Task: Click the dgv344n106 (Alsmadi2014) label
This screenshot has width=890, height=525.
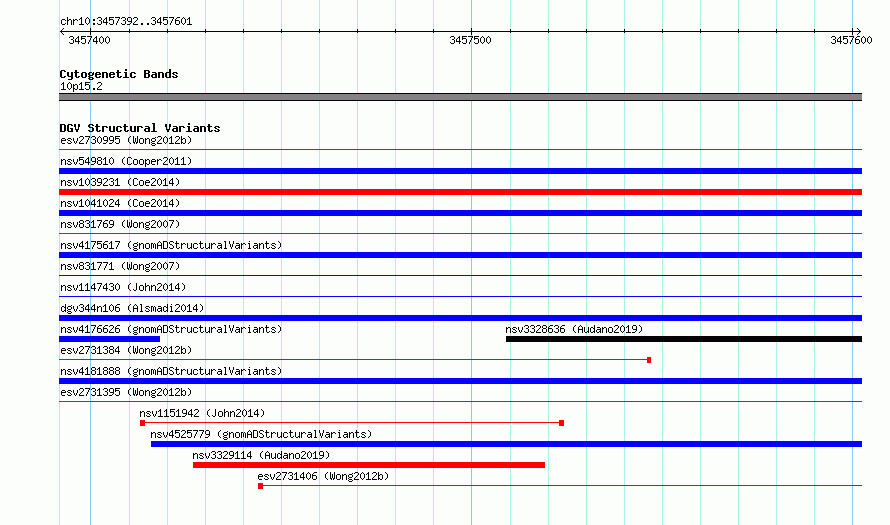Action: pyautogui.click(x=132, y=308)
